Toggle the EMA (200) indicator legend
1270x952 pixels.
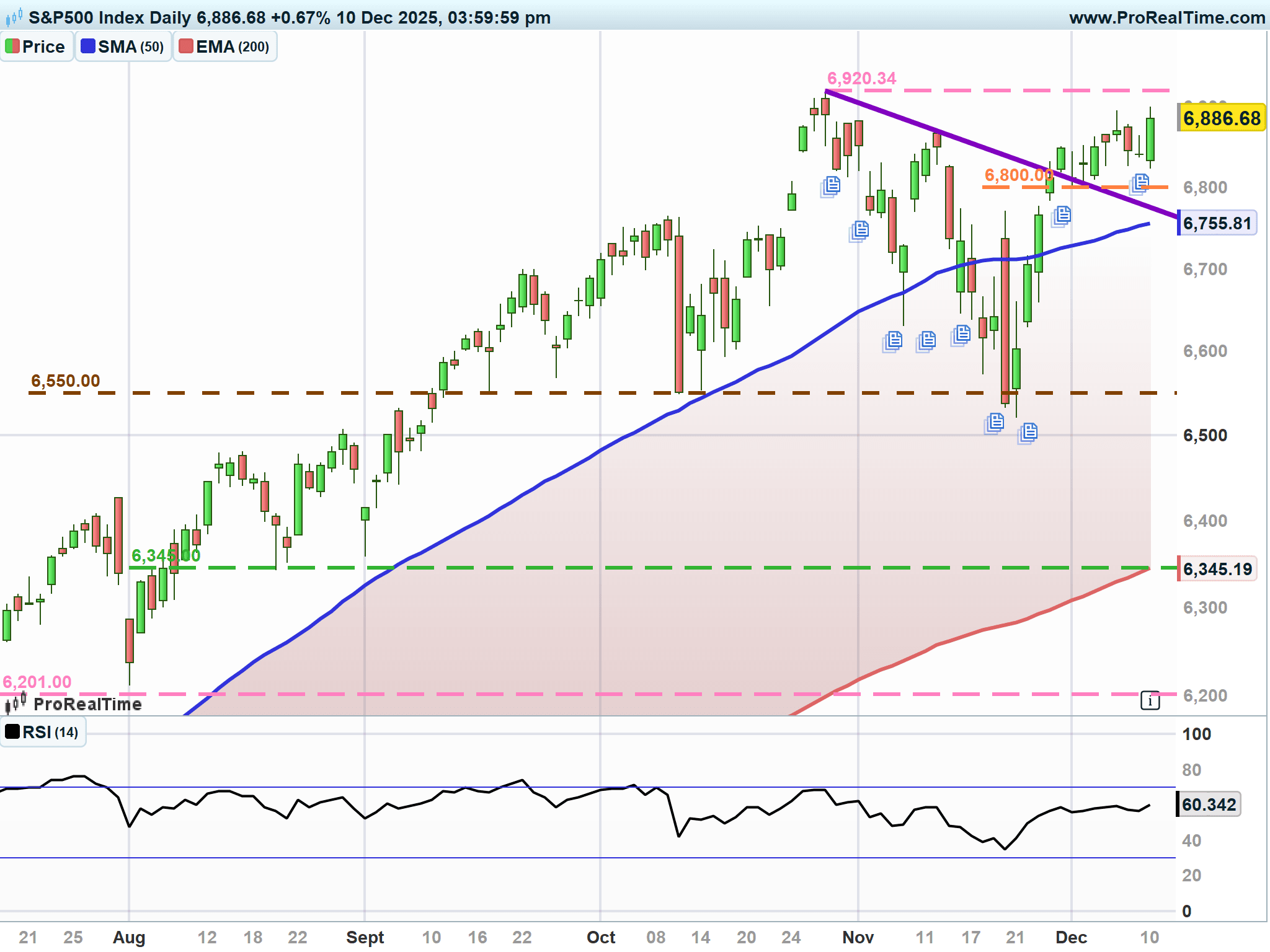[x=224, y=47]
